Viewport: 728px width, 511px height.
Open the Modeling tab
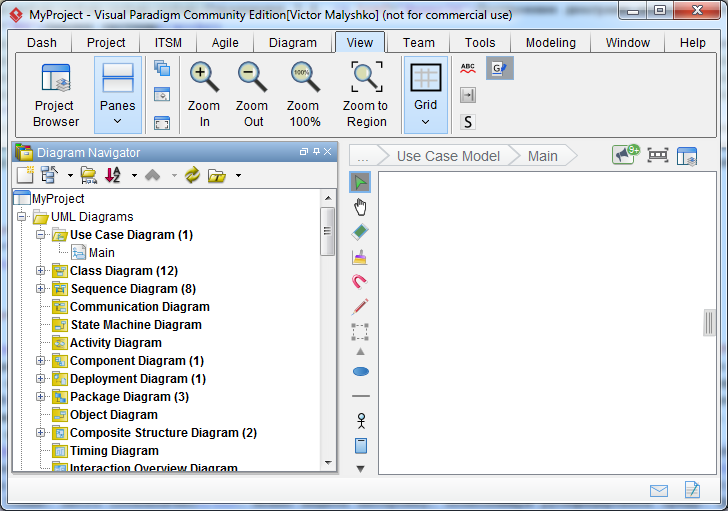551,43
